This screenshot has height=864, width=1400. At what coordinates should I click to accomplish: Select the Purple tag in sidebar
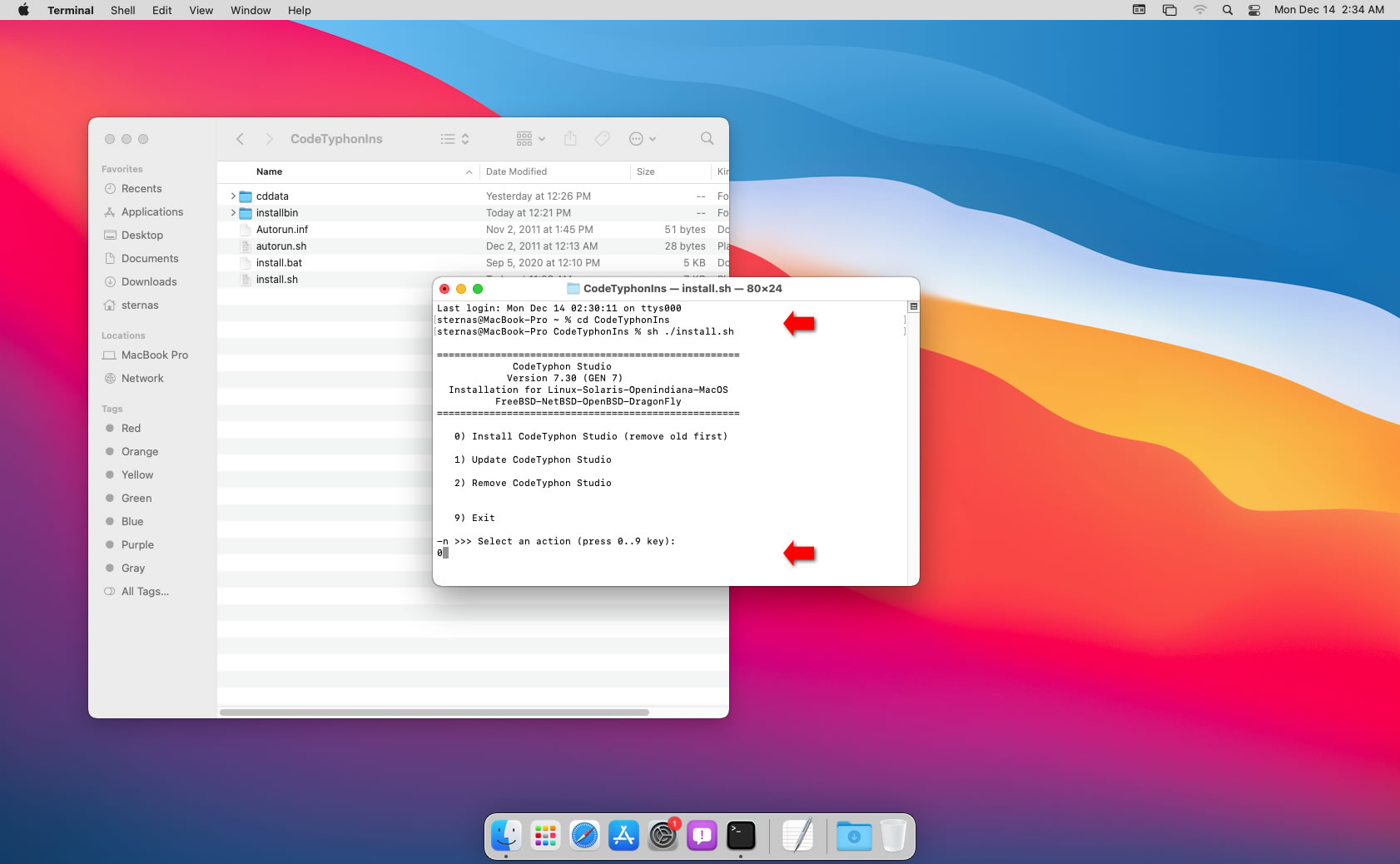click(130, 545)
